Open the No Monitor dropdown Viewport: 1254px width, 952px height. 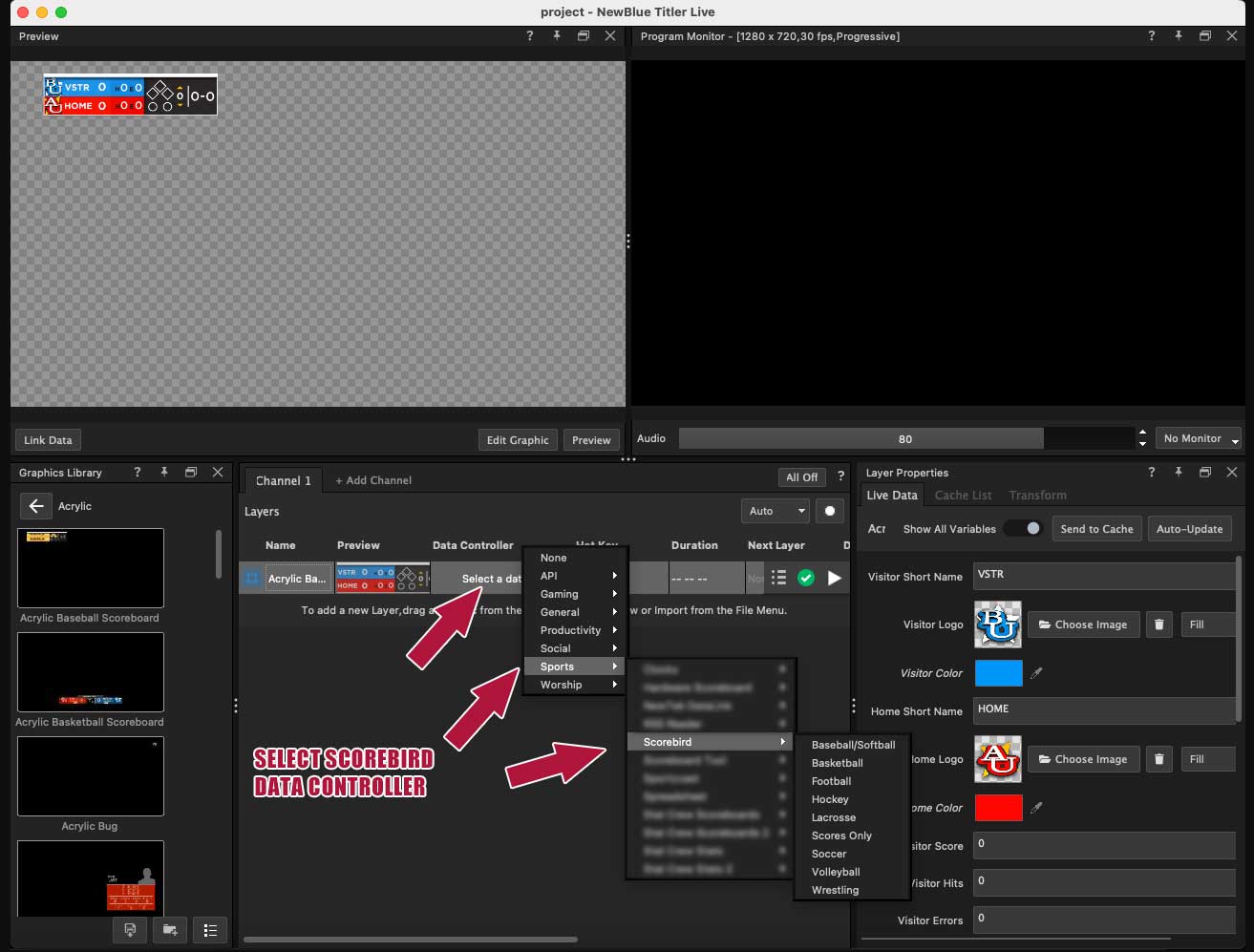point(1199,438)
